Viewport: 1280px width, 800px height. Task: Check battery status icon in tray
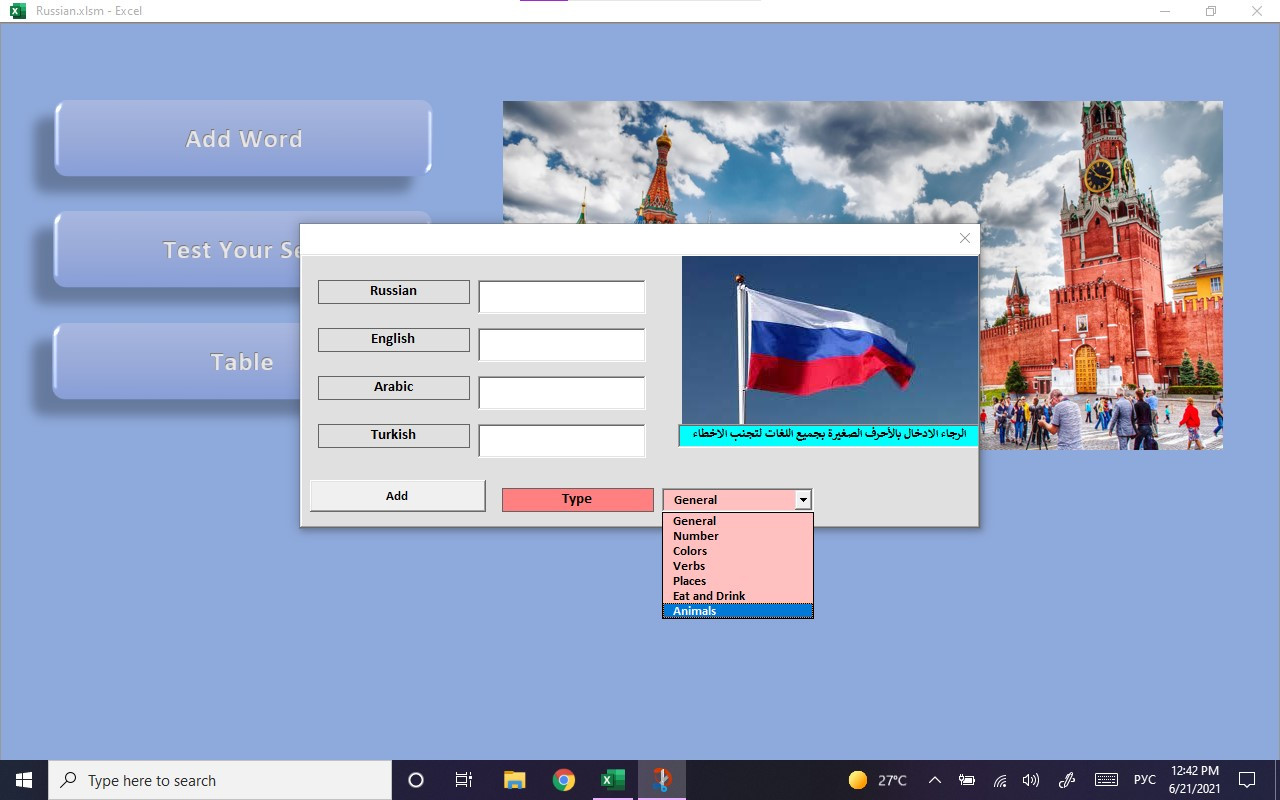coord(967,780)
